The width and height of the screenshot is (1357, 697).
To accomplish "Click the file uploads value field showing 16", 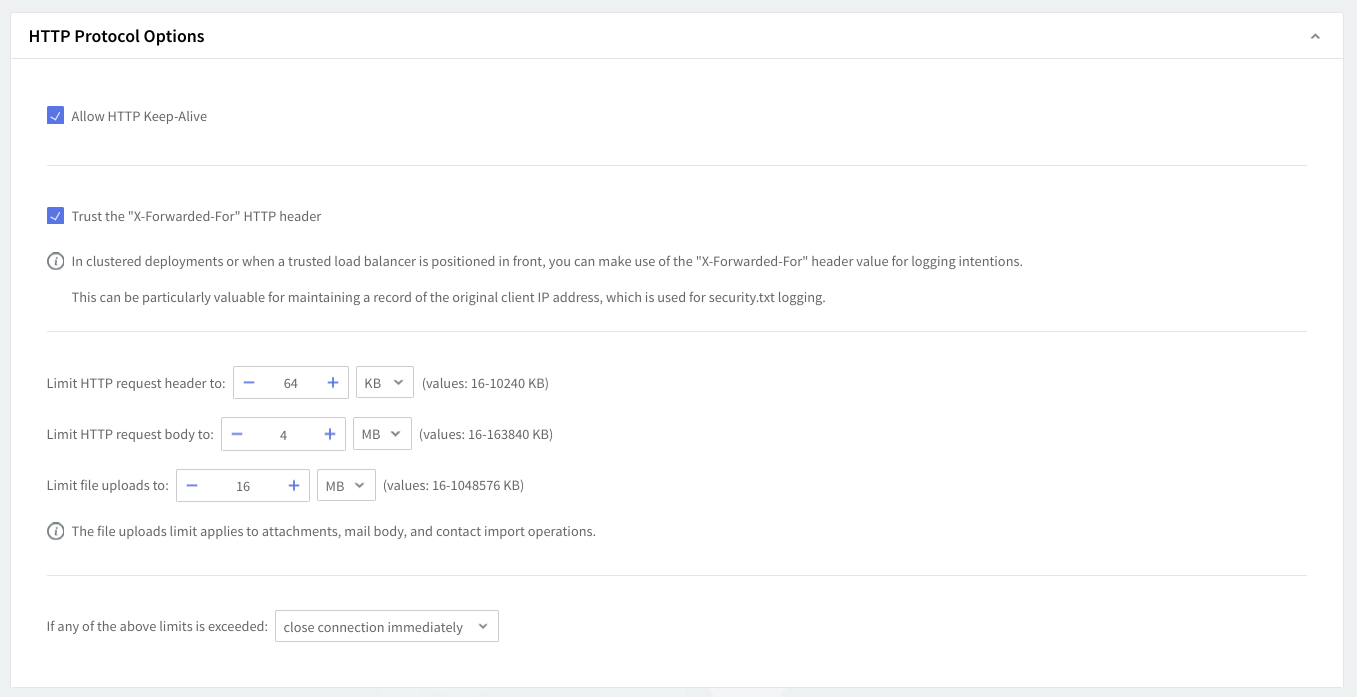I will click(243, 486).
